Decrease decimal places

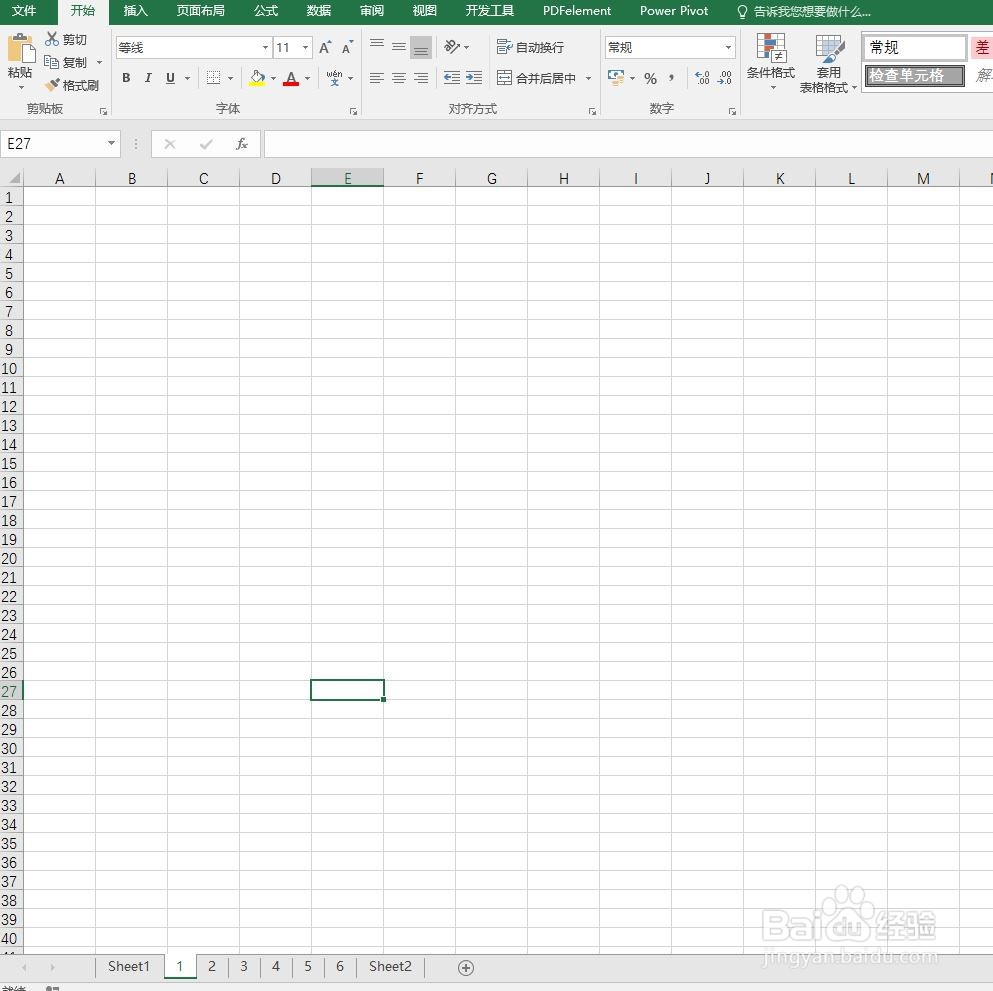pyautogui.click(x=724, y=78)
